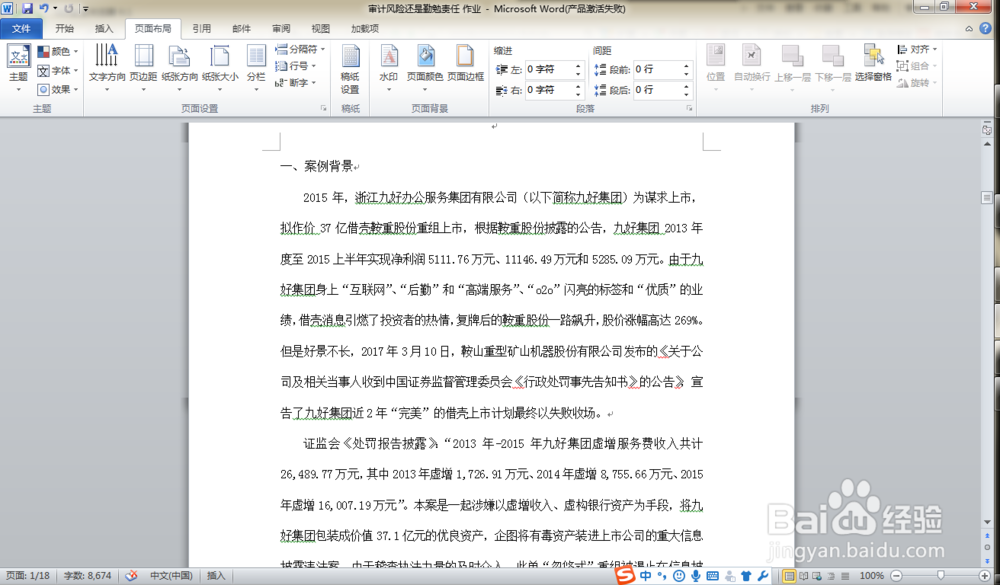Switch to the 视图 view tab
1000x585 pixels.
[x=320, y=29]
